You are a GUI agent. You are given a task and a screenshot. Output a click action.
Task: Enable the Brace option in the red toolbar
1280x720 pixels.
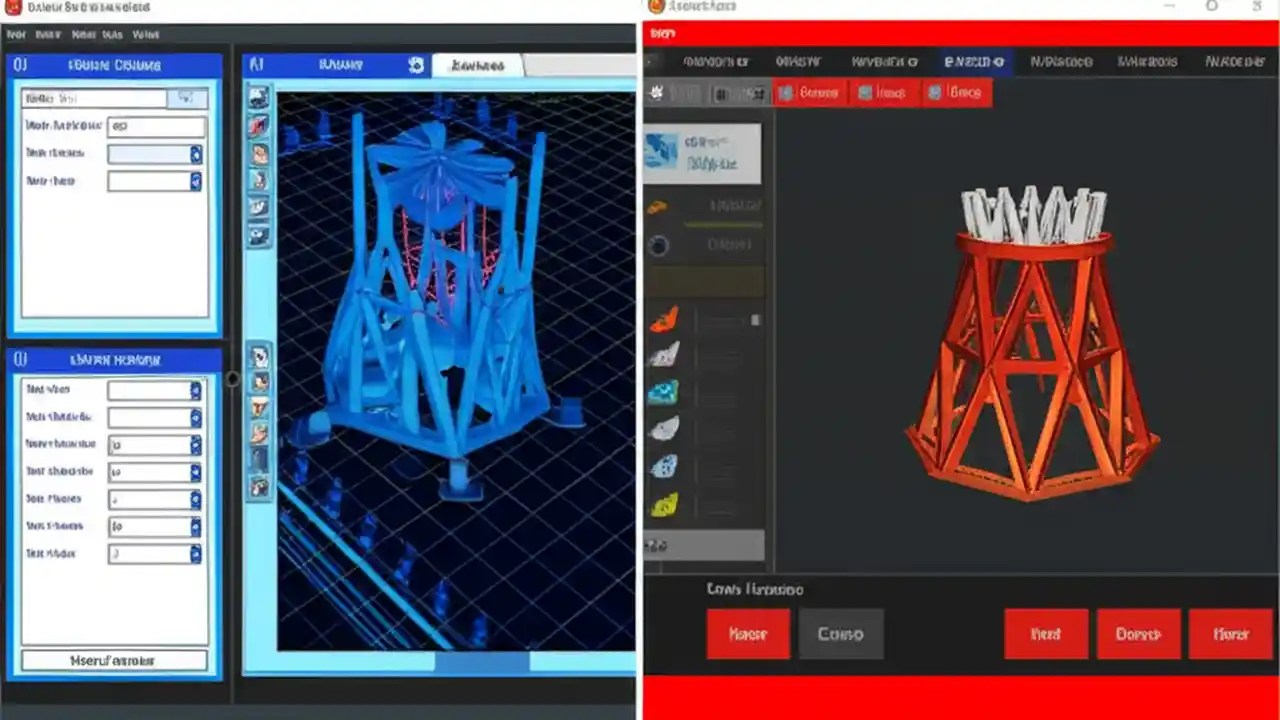click(x=958, y=92)
